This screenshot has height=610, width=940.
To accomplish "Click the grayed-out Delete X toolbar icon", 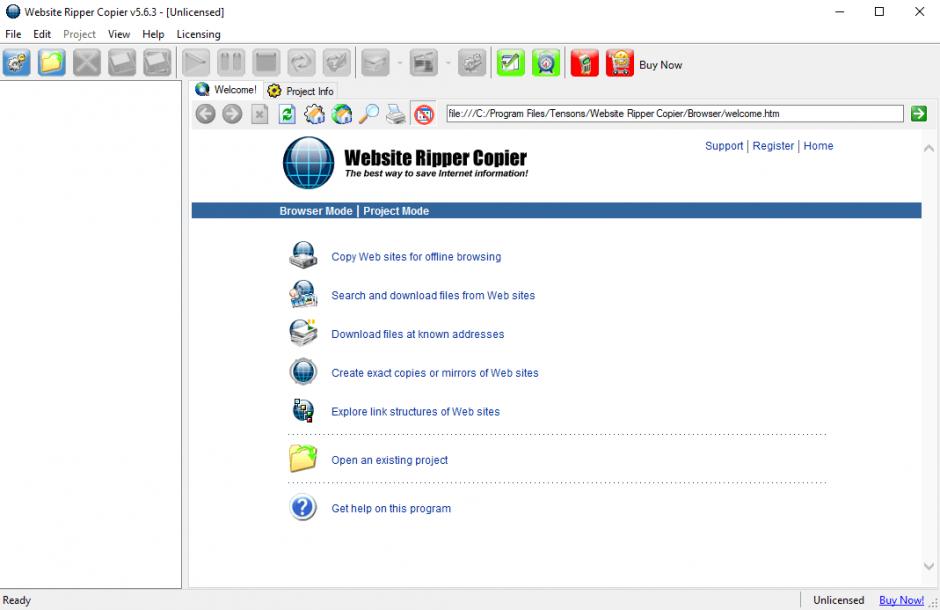I will 87,62.
